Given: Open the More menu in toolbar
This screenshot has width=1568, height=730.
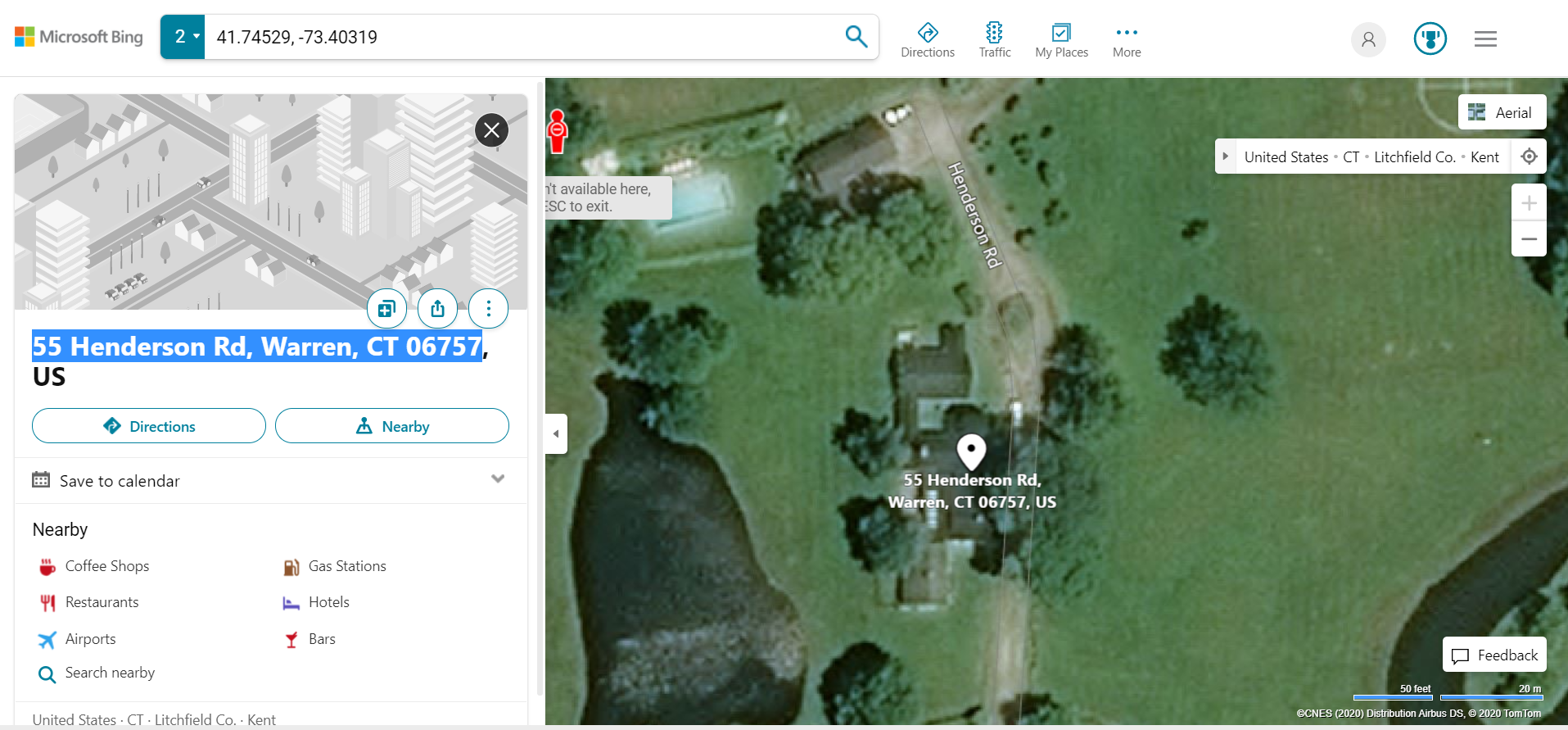Looking at the screenshot, I should point(1127,39).
